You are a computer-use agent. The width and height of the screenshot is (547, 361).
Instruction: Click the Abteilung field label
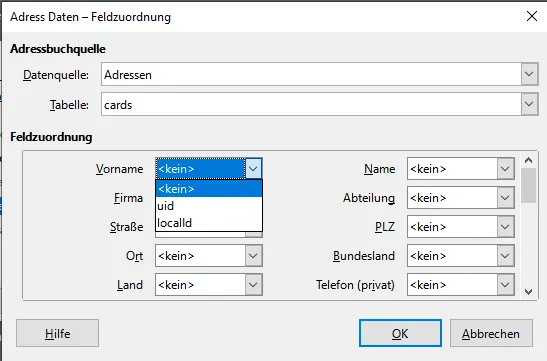369,198
